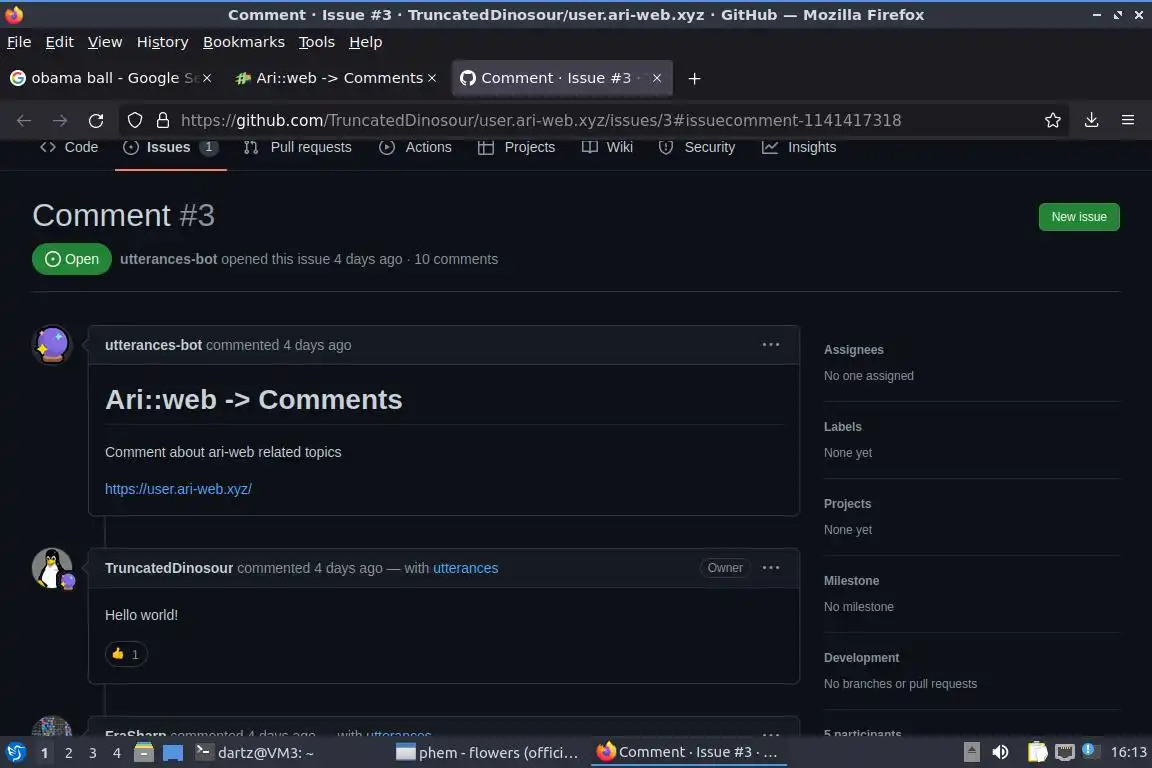Open the https://user.ari-web.xyz/ link

pyautogui.click(x=178, y=489)
